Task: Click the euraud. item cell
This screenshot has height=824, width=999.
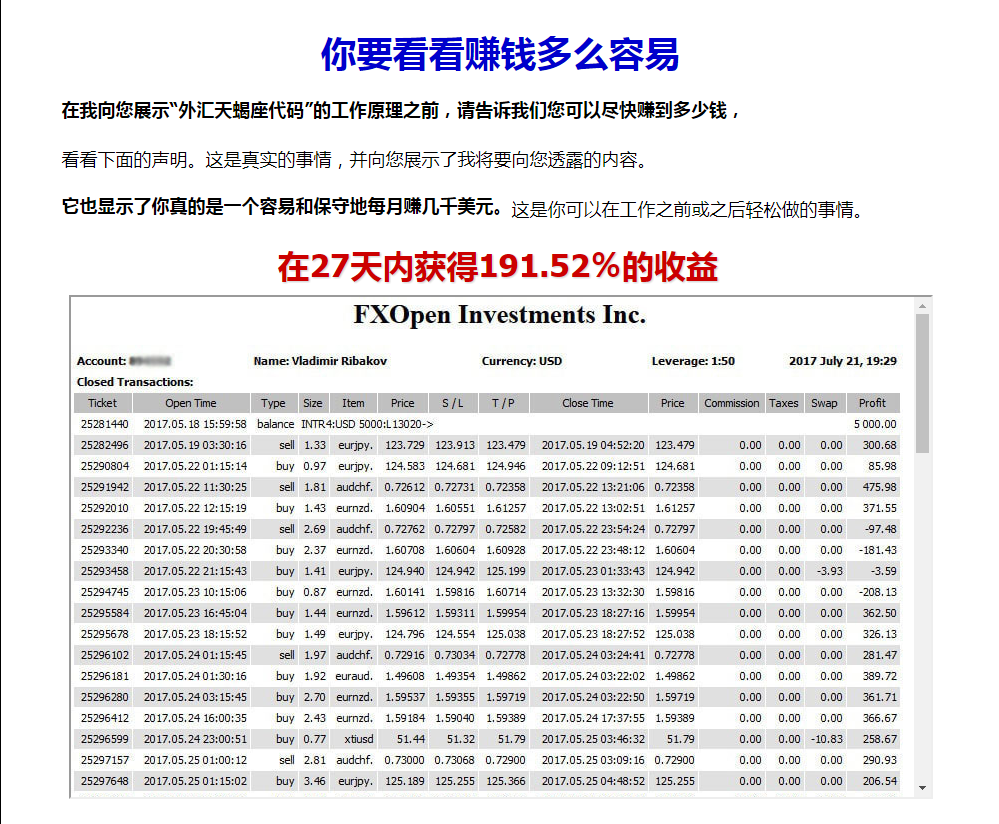Action: [x=354, y=677]
